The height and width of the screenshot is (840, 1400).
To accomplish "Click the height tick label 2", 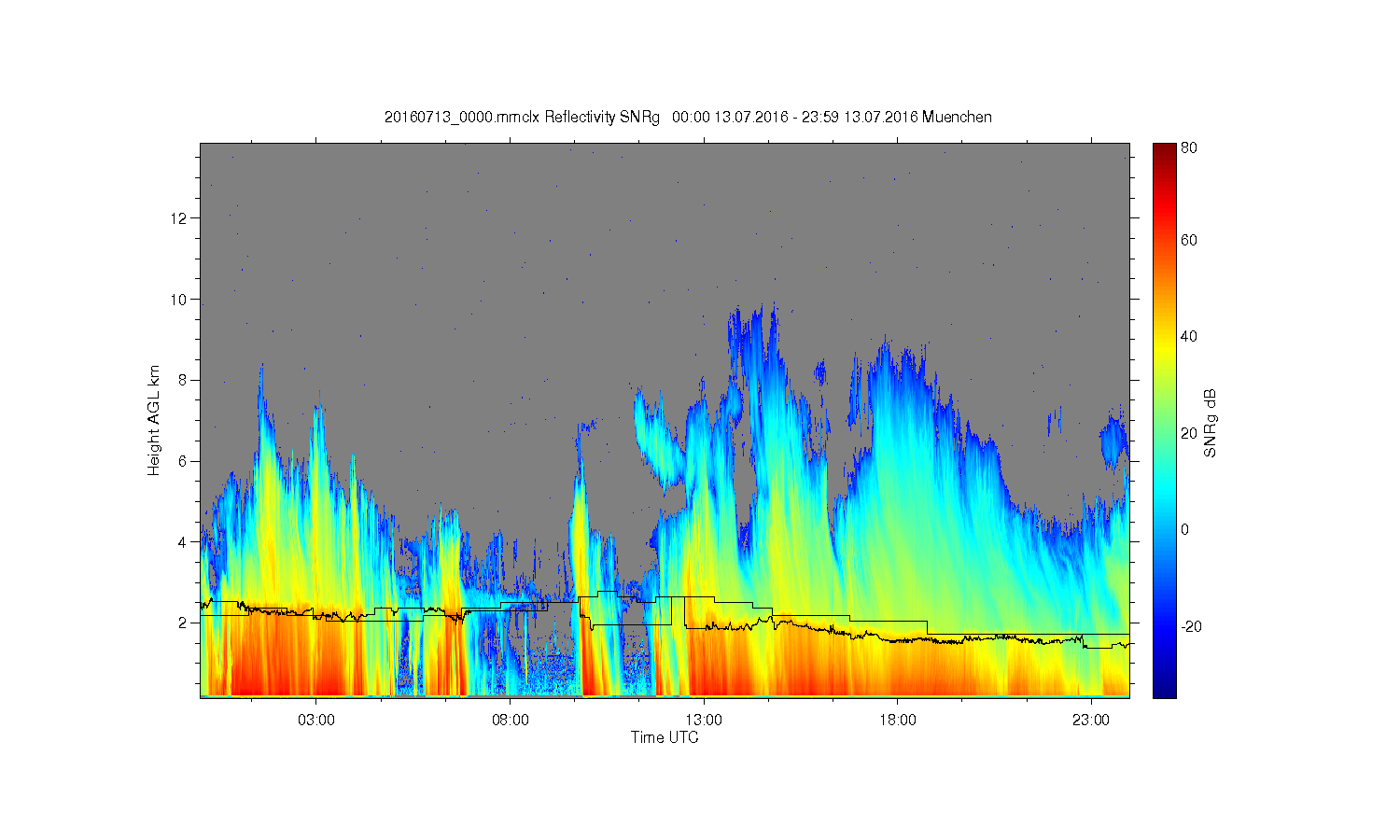I will [x=184, y=623].
